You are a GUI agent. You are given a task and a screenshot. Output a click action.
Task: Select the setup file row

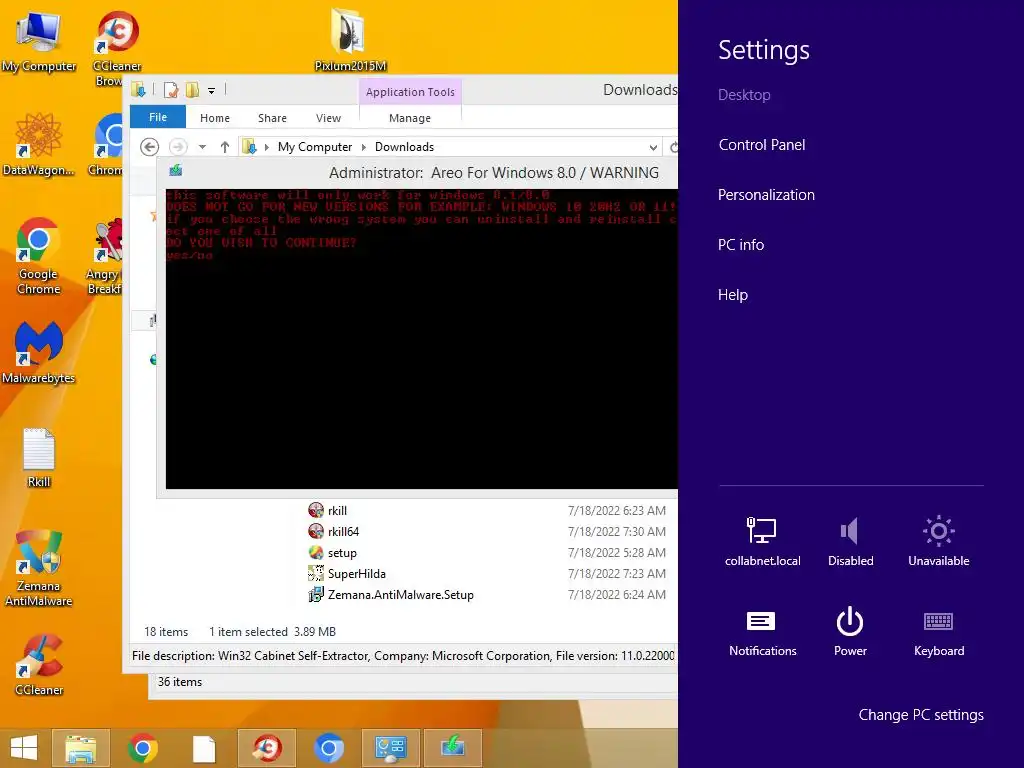pos(487,552)
